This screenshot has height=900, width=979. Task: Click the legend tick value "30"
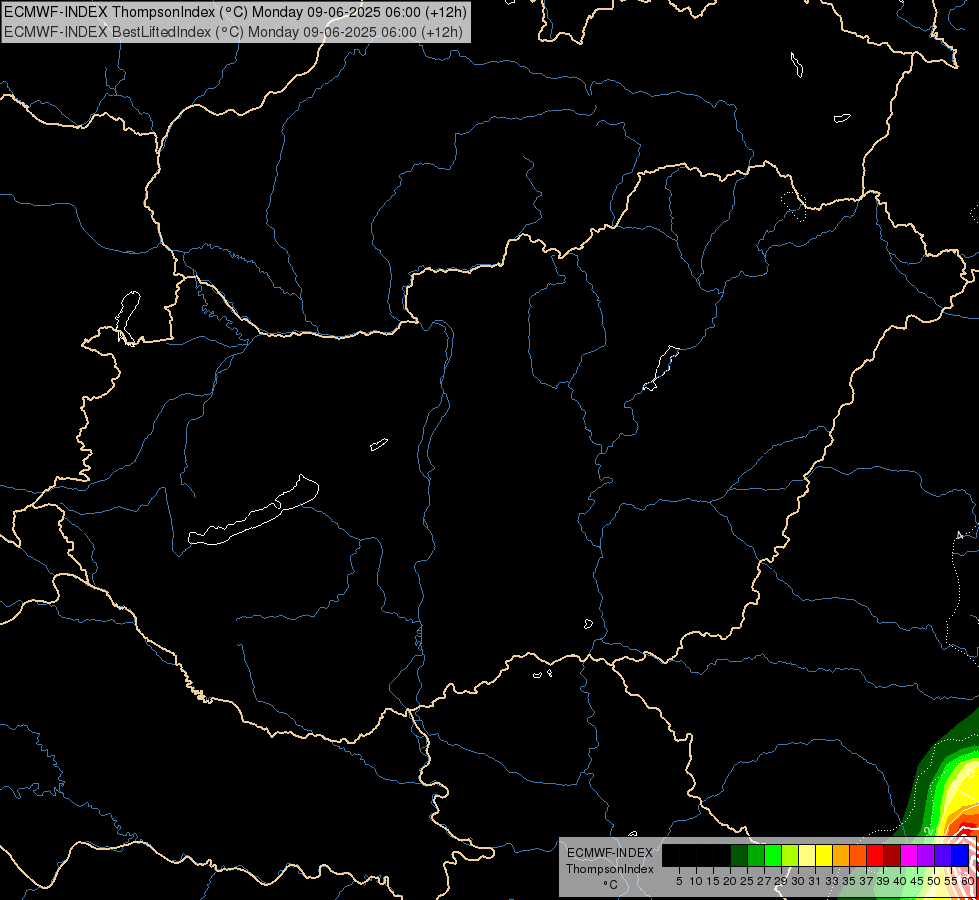[x=798, y=881]
